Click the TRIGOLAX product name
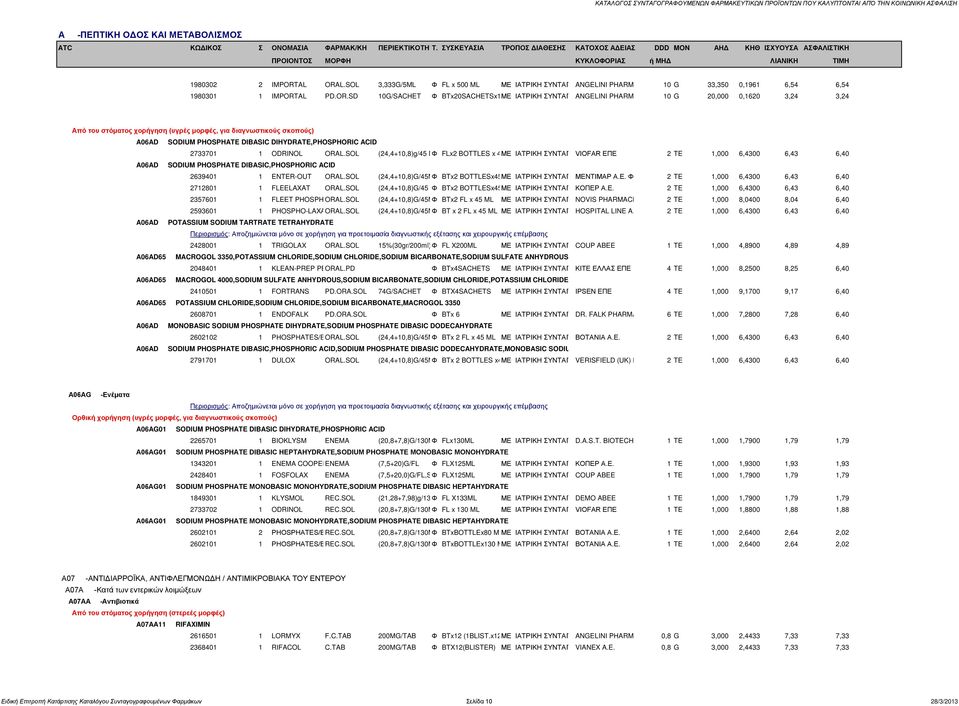Screen dimensions: 959x706 tap(289, 245)
